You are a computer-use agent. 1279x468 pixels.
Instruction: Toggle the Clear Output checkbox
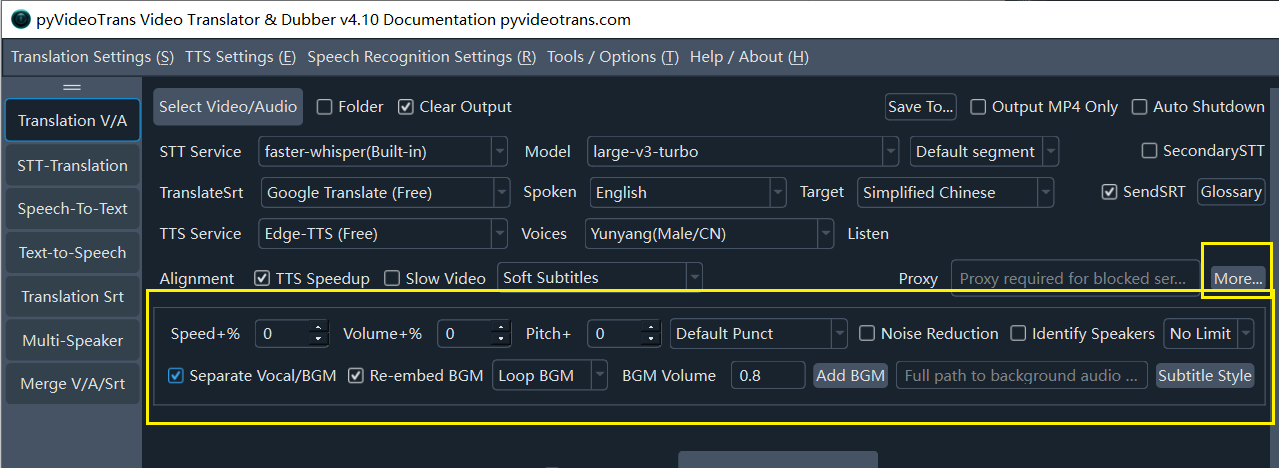[x=455, y=107]
